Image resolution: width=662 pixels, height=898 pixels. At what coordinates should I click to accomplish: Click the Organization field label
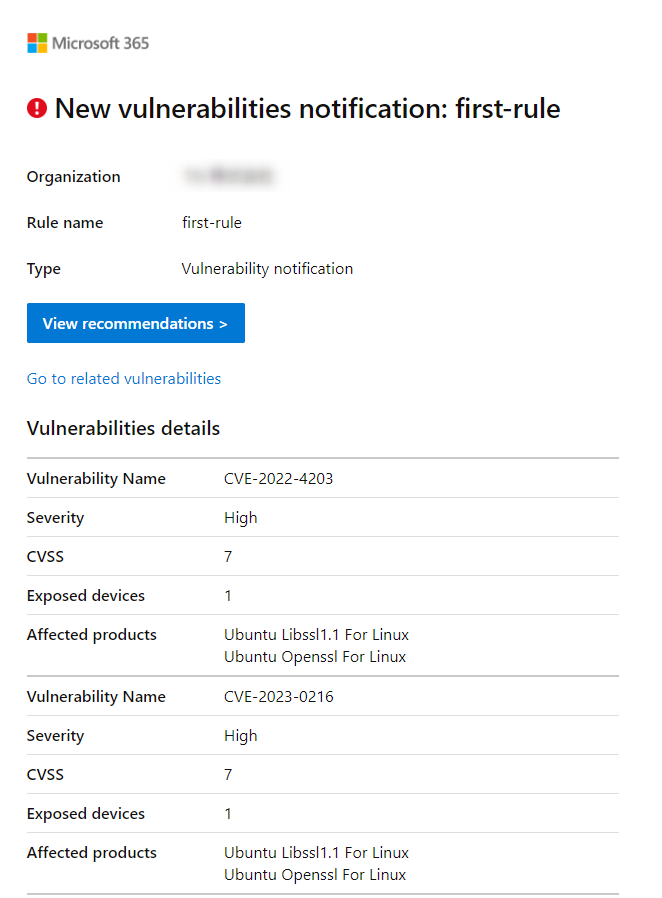tap(73, 176)
